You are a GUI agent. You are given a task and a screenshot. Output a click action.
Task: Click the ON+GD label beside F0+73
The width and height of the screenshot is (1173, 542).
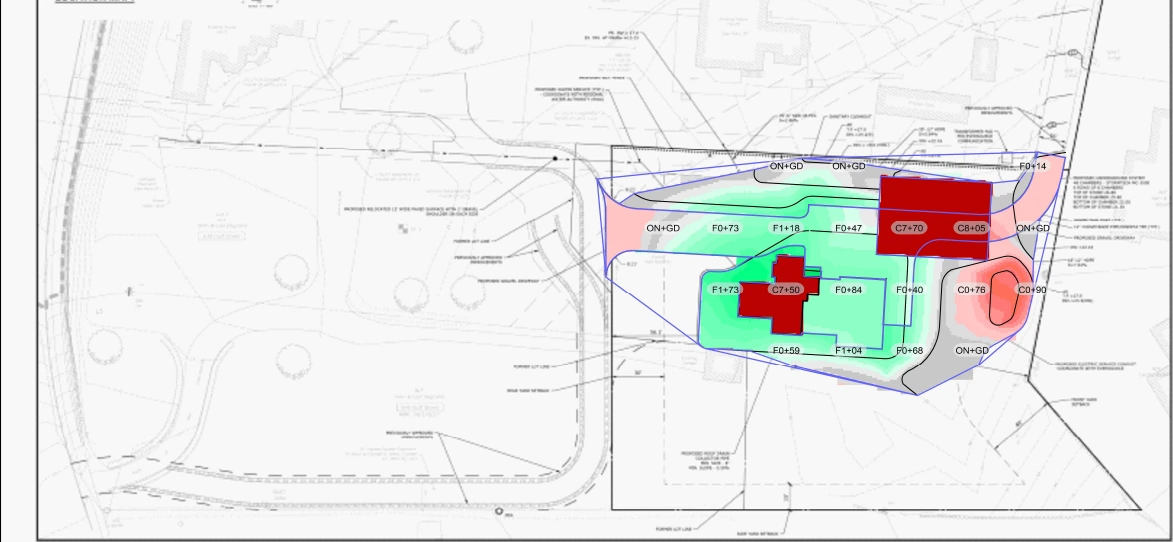point(663,228)
